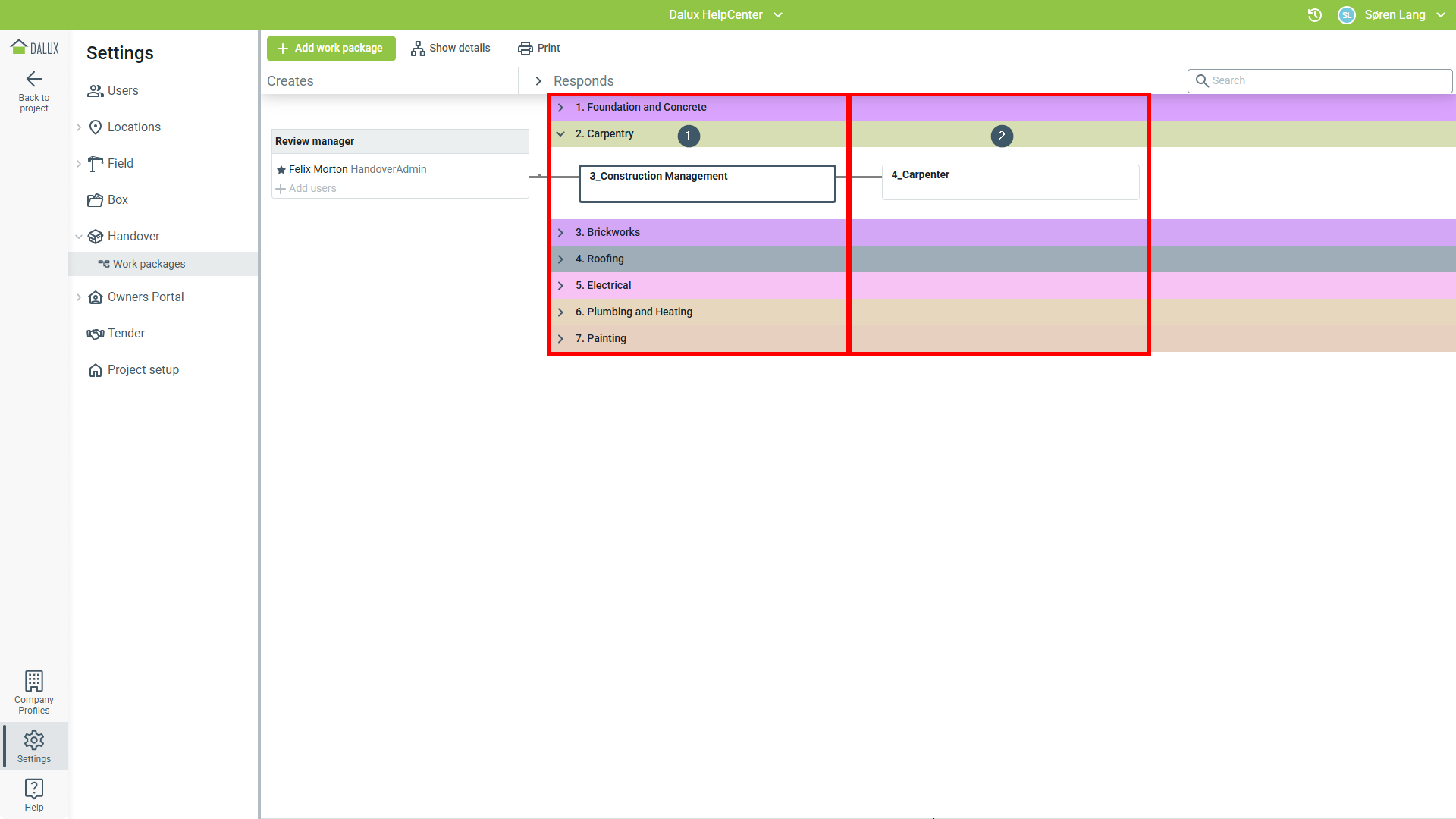The image size is (1456, 819).
Task: Click the Back to project arrow
Action: (x=34, y=80)
